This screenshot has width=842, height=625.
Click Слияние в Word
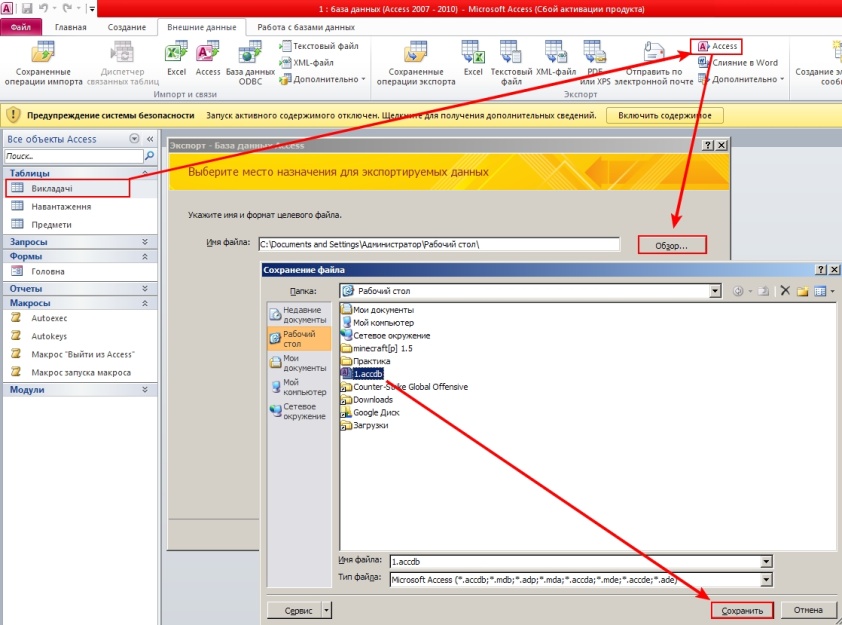738,63
